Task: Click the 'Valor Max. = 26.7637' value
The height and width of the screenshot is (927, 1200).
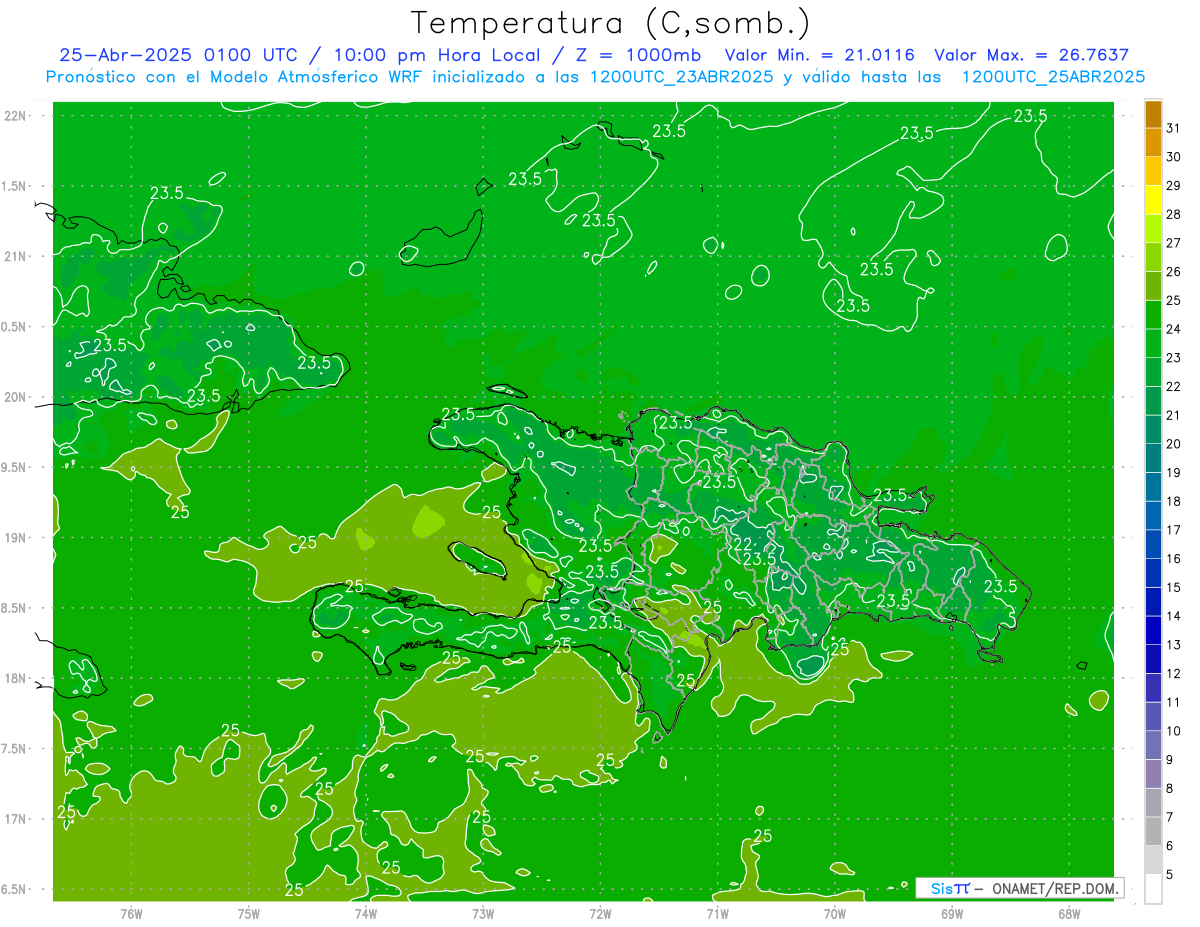Action: coord(1032,55)
